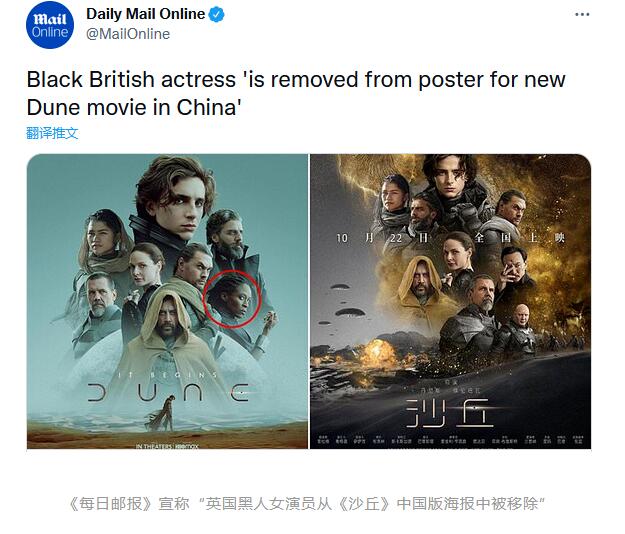Click the cast credits row on Chinese poster
The height and width of the screenshot is (534, 625).
tap(450, 440)
